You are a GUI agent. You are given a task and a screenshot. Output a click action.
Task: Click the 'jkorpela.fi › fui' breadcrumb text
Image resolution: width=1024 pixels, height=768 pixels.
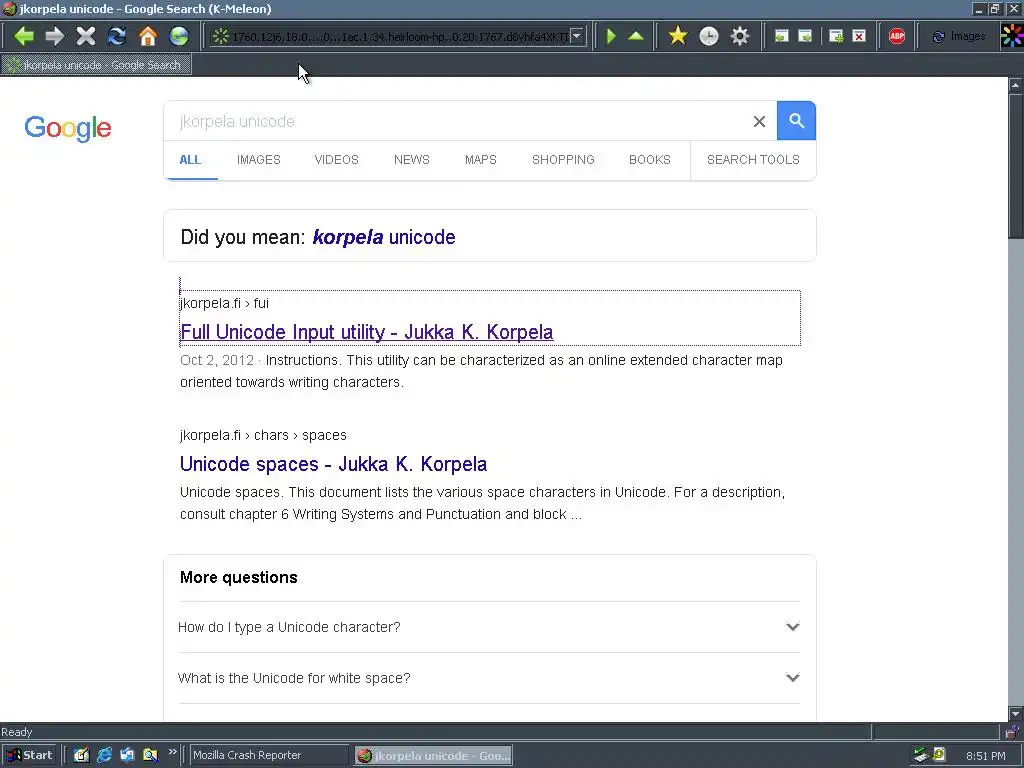[x=224, y=303]
